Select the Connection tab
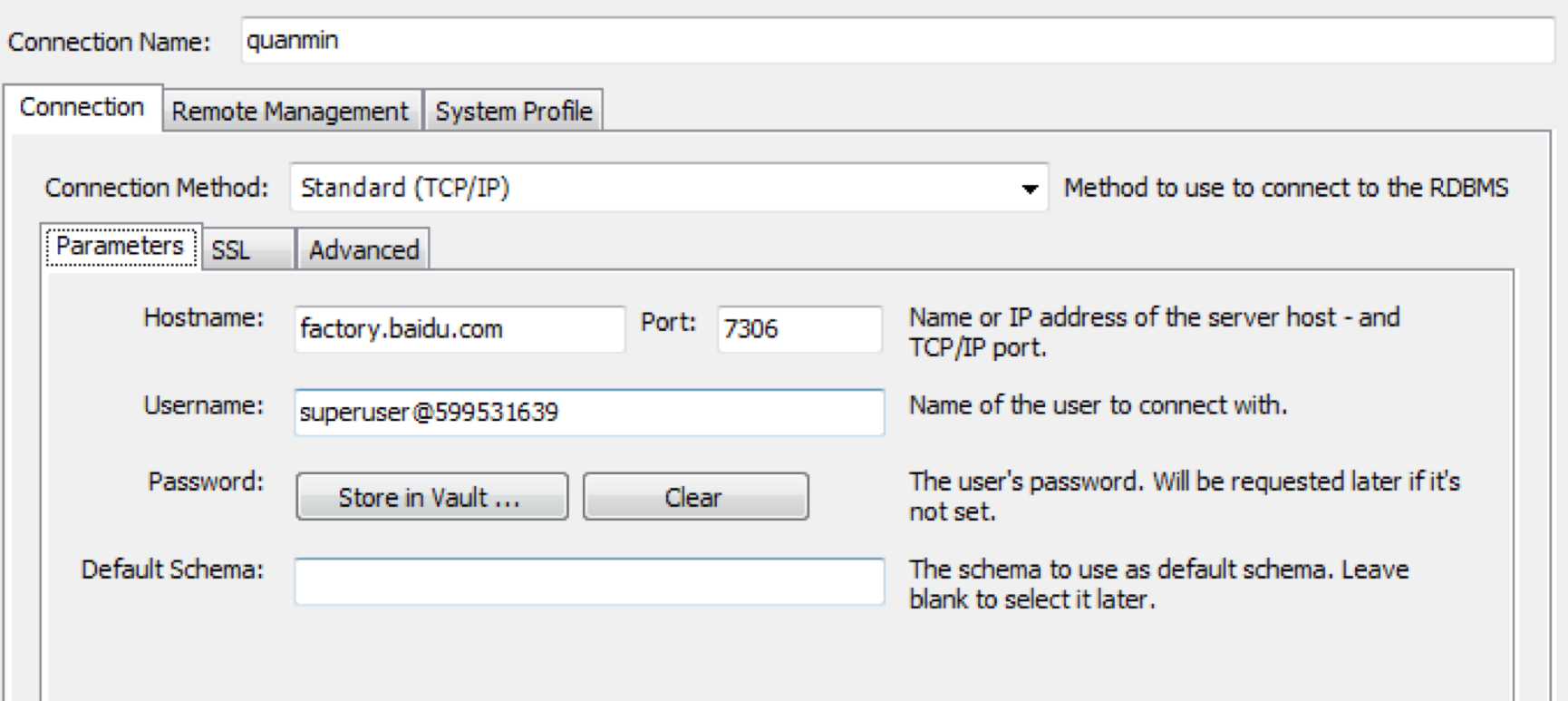The image size is (1568, 701). (x=82, y=107)
